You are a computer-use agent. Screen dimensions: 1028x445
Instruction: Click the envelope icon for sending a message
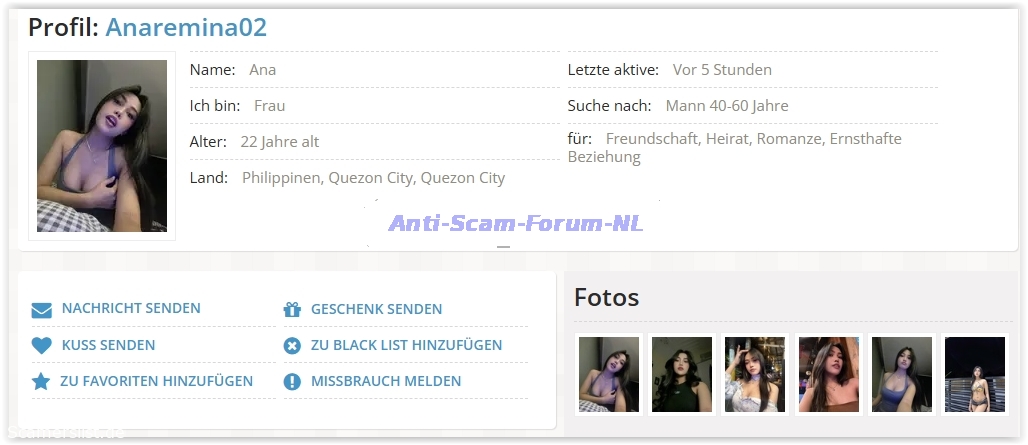click(x=41, y=310)
